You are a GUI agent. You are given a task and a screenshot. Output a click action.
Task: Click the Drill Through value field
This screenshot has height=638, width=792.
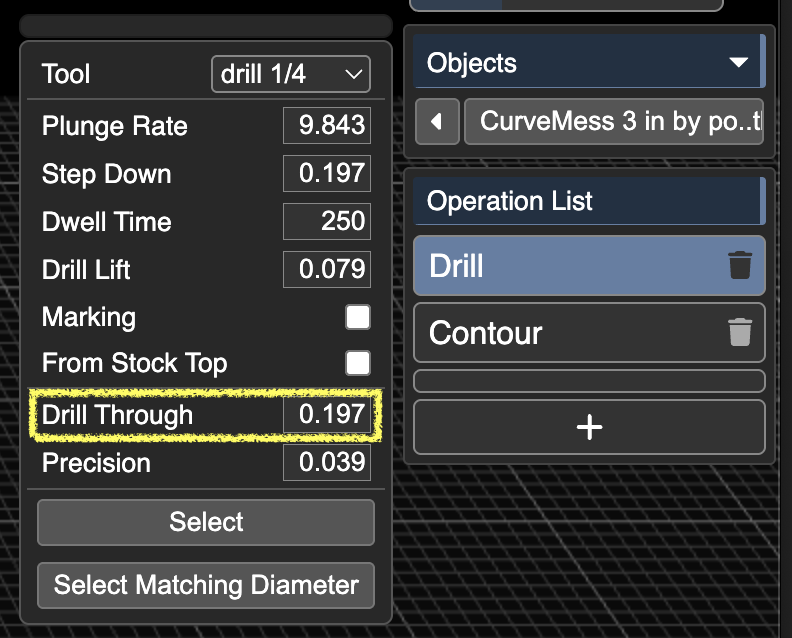point(326,415)
